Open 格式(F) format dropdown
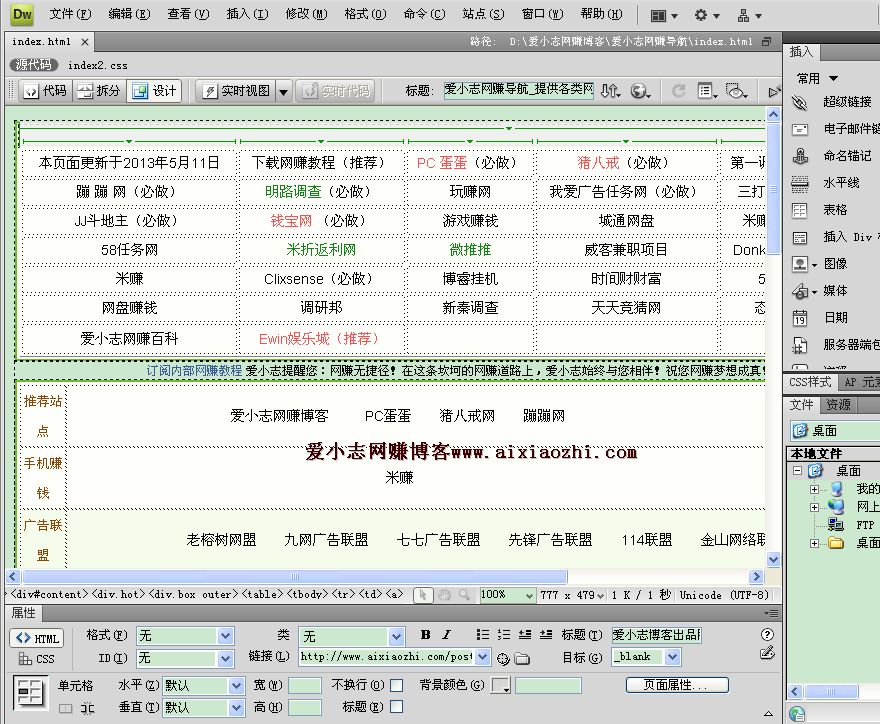Viewport: 880px width, 724px height. tap(225, 636)
